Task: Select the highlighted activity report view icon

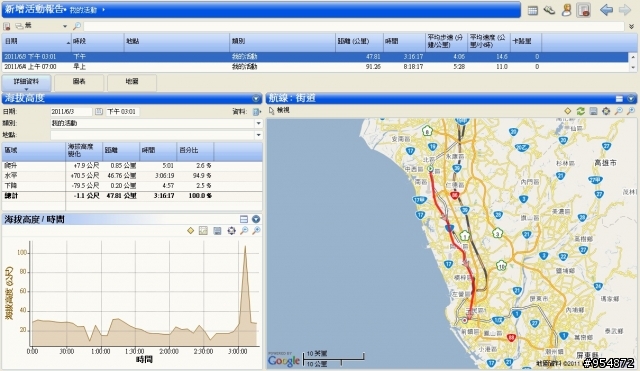Action: click(584, 10)
